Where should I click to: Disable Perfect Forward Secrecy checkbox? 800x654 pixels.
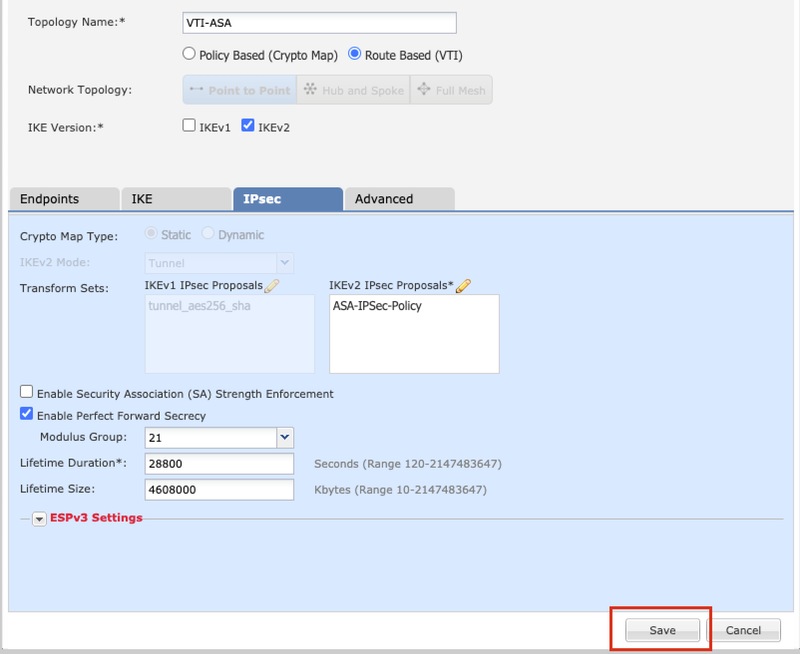click(27, 414)
